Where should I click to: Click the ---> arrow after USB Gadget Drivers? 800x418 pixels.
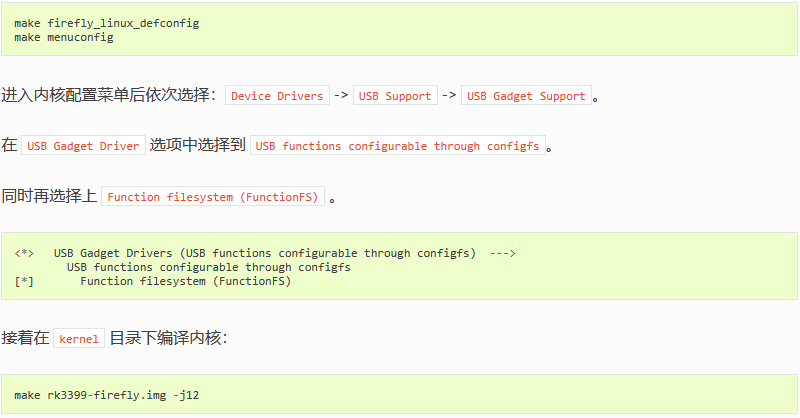(x=503, y=253)
